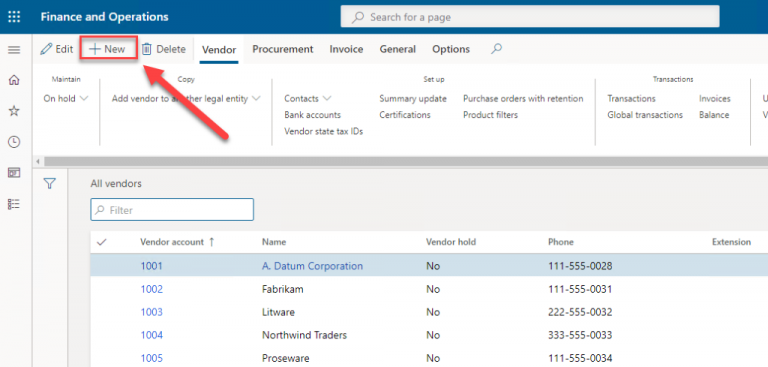
Task: Open the Invoice tab
Action: [x=346, y=49]
